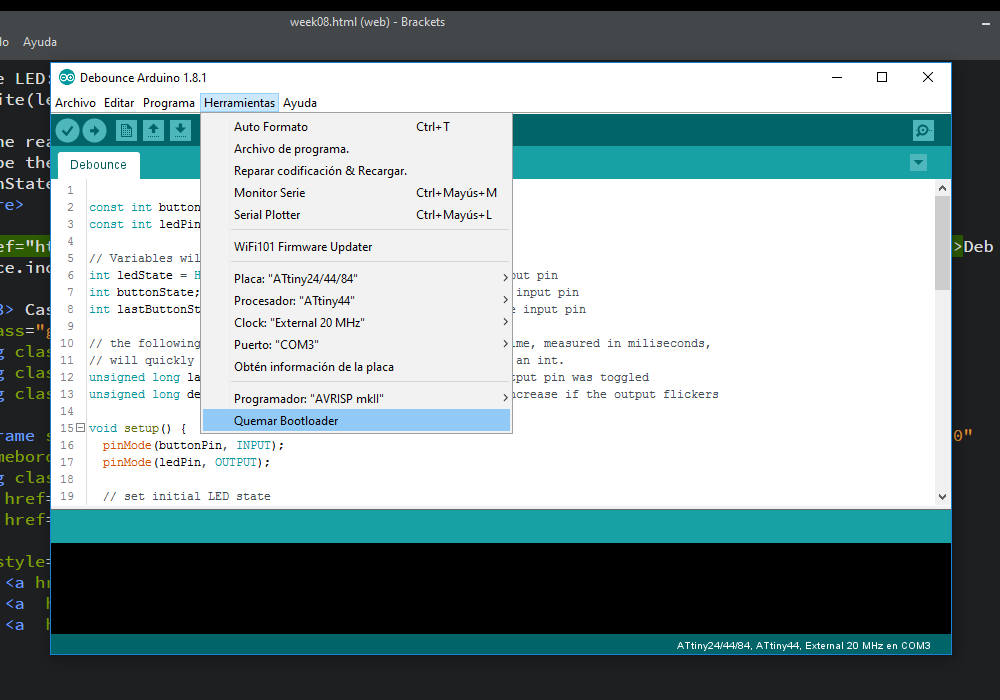This screenshot has height=700, width=1000.
Task: Minimize the Arduino window
Action: tap(837, 77)
